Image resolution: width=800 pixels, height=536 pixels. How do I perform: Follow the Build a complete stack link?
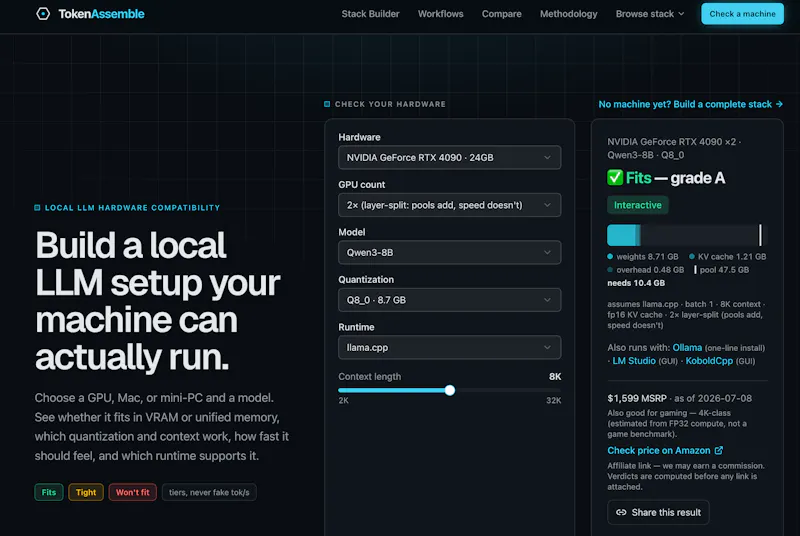(x=690, y=104)
